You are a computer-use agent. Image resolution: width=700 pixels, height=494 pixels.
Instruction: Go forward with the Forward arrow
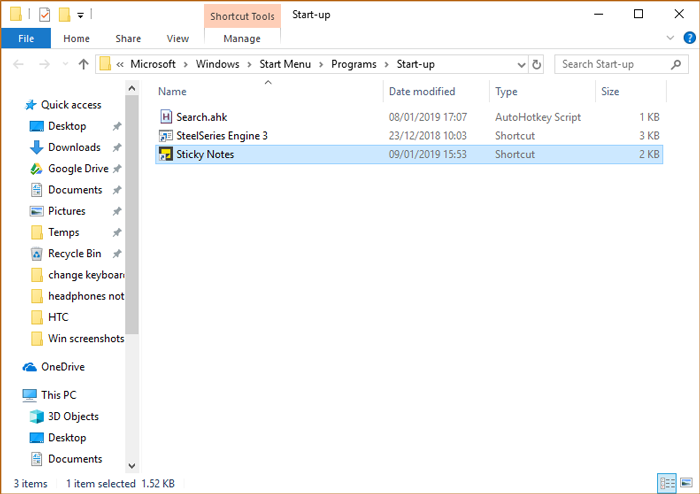(44, 64)
